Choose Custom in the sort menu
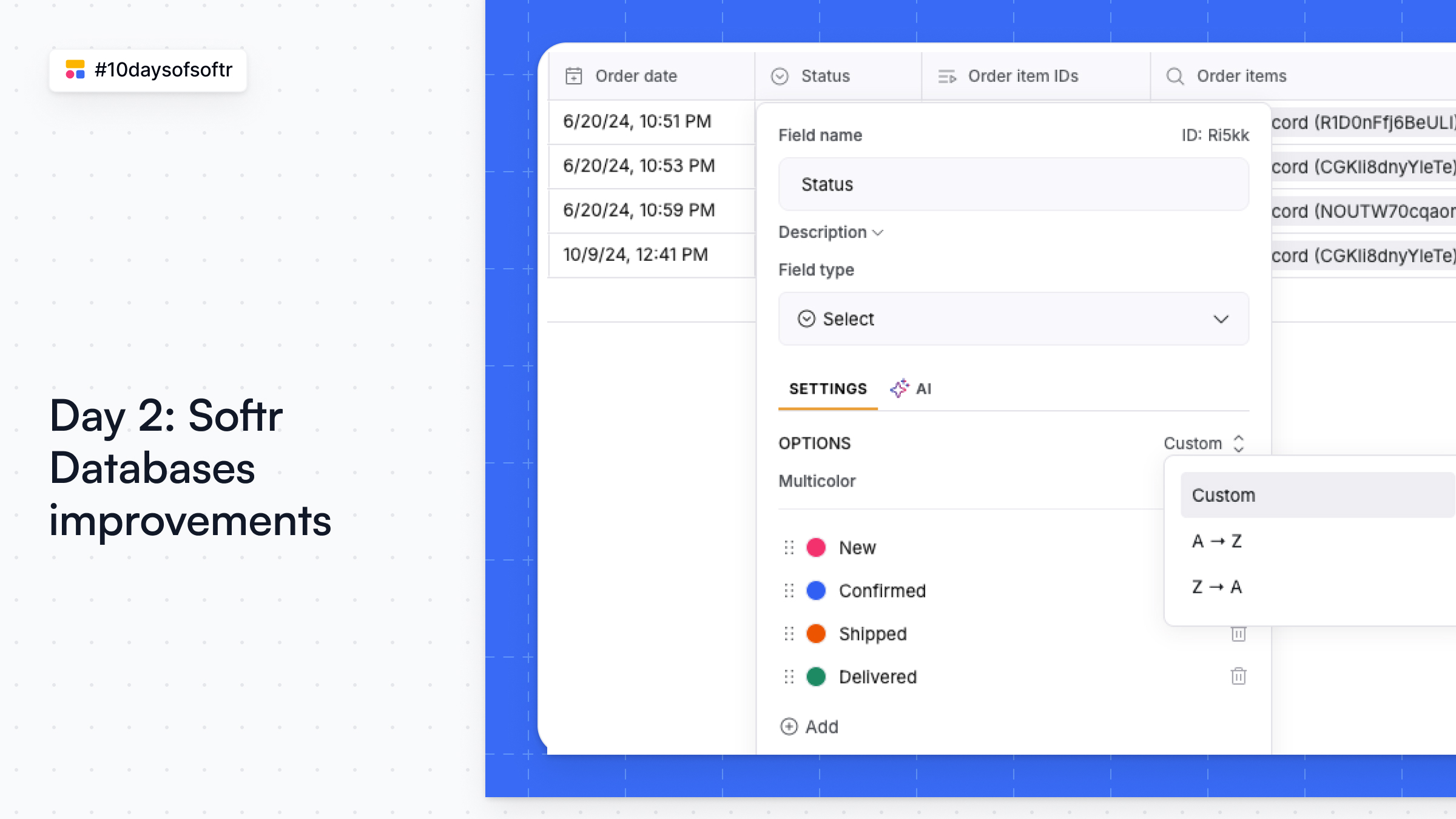Image resolution: width=1456 pixels, height=819 pixels. [x=1318, y=495]
